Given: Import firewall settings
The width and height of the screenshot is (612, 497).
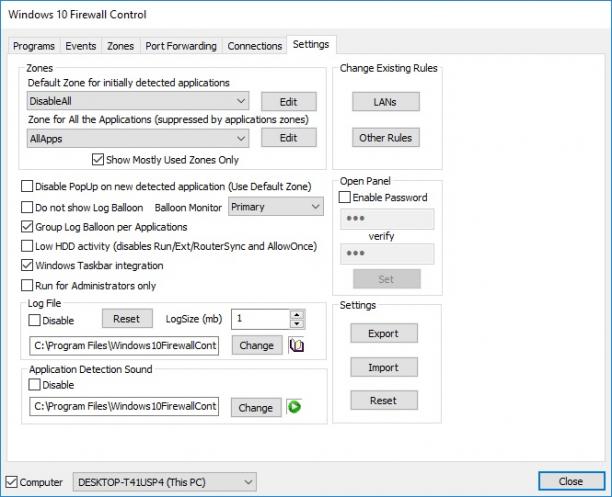Looking at the screenshot, I should (x=384, y=367).
